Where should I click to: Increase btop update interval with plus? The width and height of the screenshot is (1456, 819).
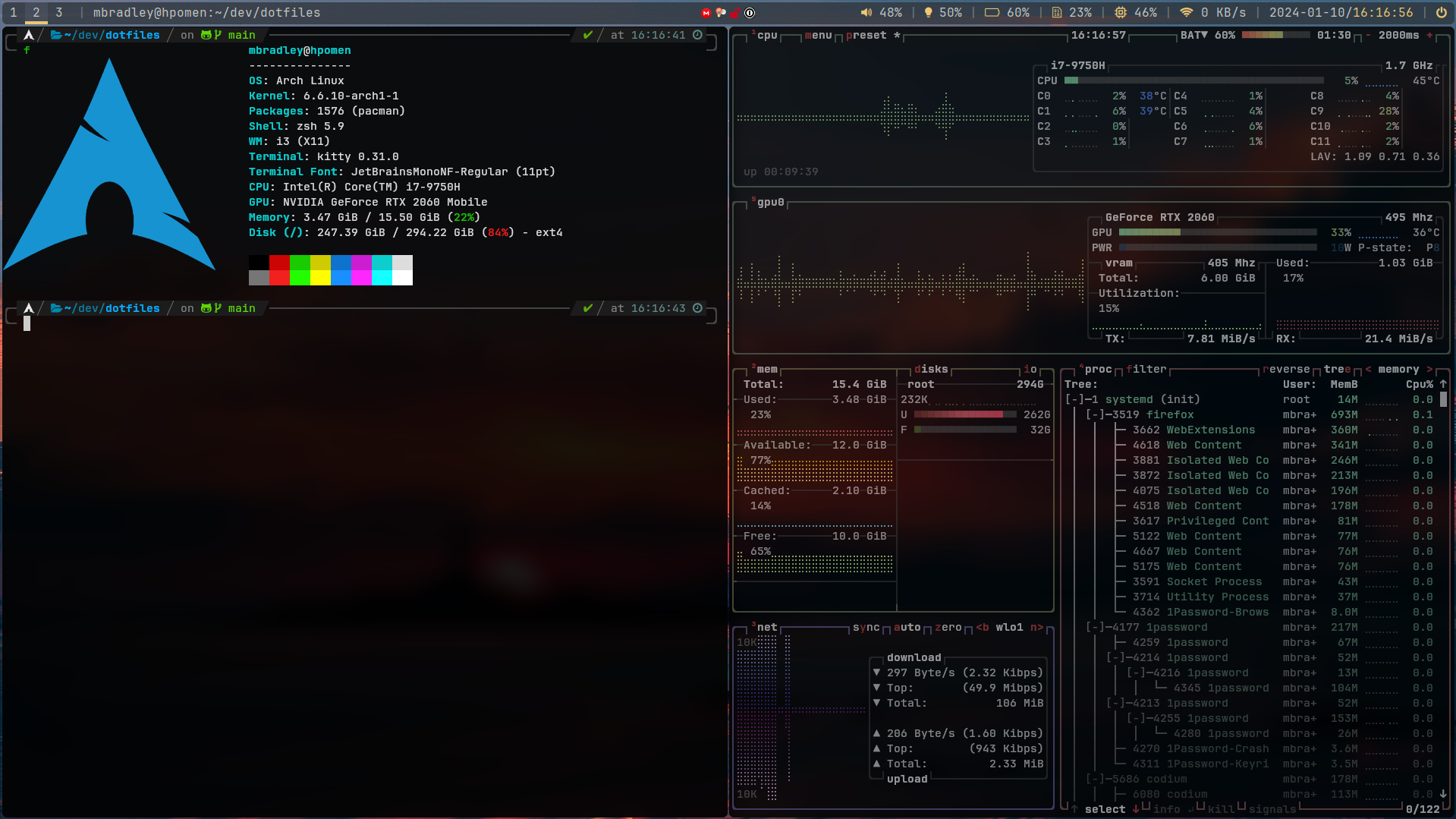pyautogui.click(x=1429, y=35)
